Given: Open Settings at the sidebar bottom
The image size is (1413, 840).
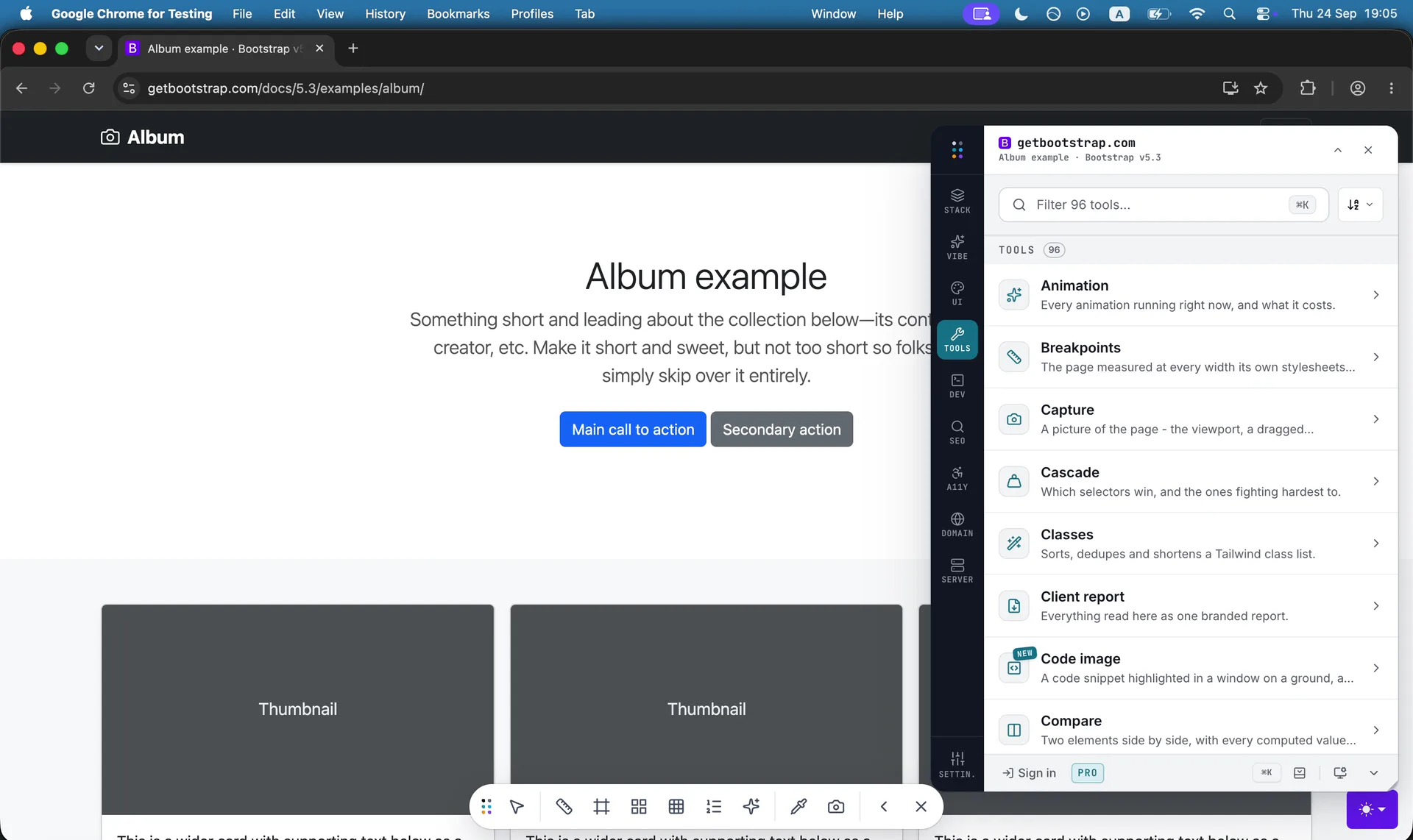Looking at the screenshot, I should 957,765.
